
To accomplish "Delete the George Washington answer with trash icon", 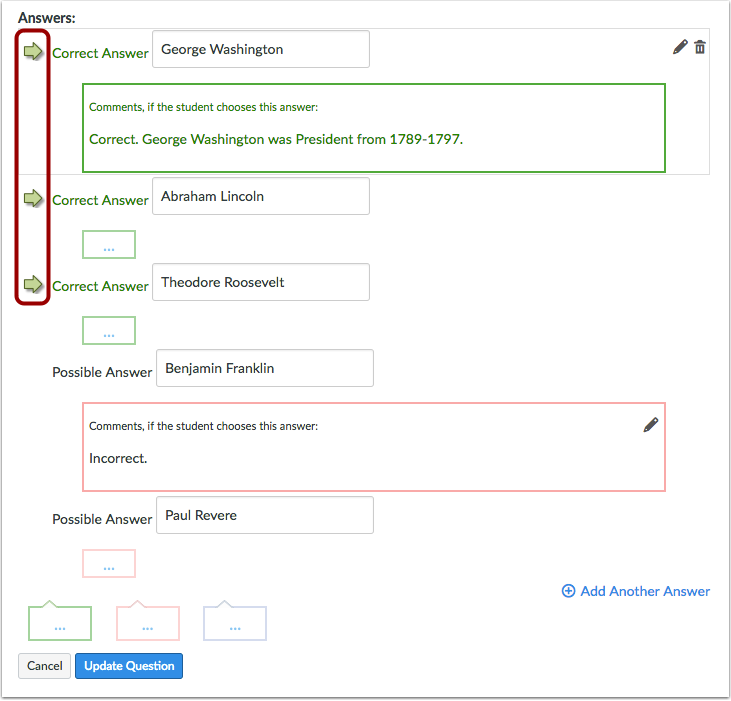I will tap(700, 47).
